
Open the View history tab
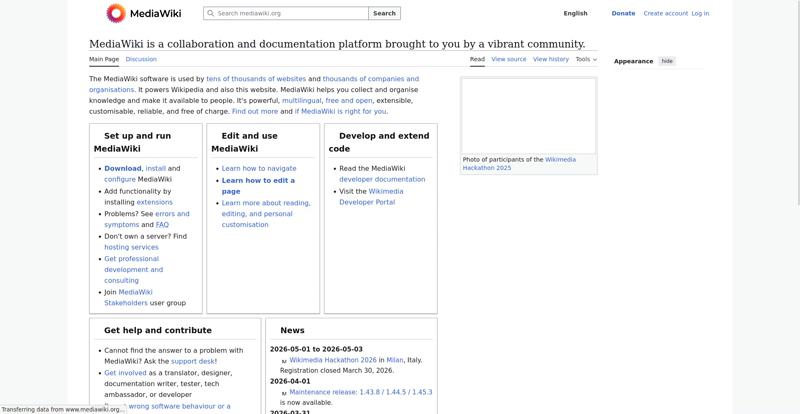pyautogui.click(x=550, y=59)
